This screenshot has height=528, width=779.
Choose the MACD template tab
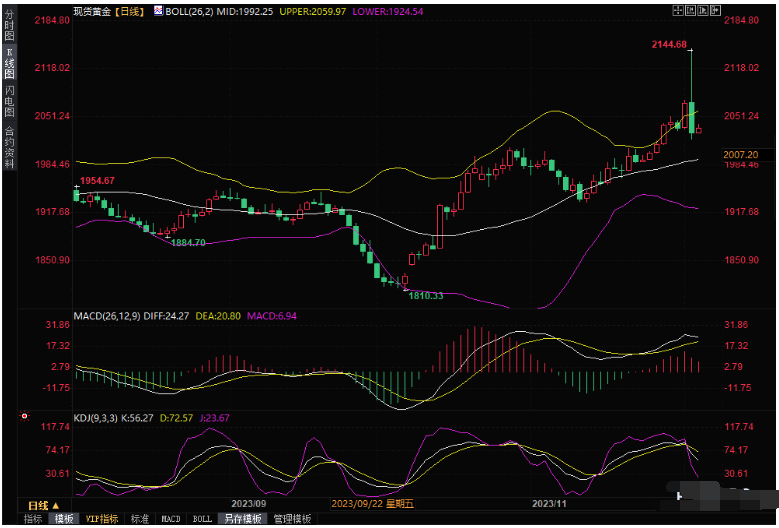click(x=171, y=519)
